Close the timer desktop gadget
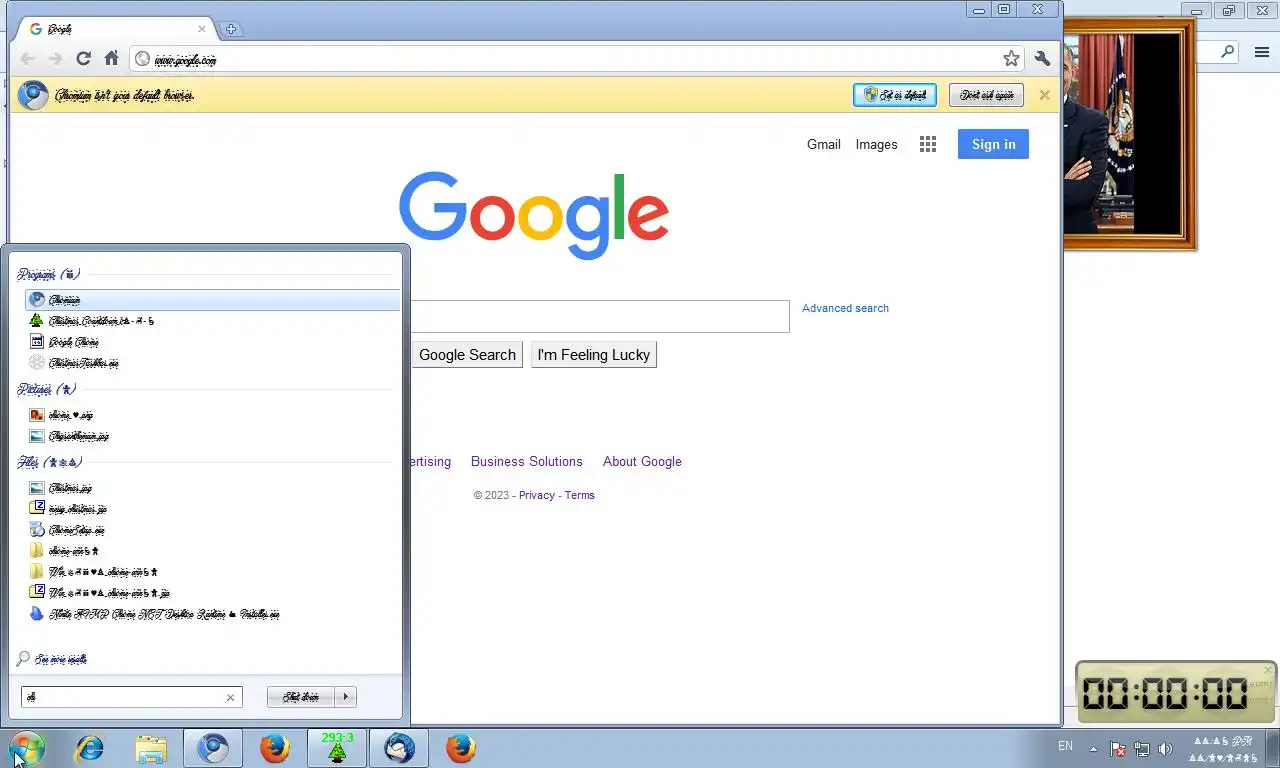Viewport: 1280px width, 768px height. (1268, 670)
